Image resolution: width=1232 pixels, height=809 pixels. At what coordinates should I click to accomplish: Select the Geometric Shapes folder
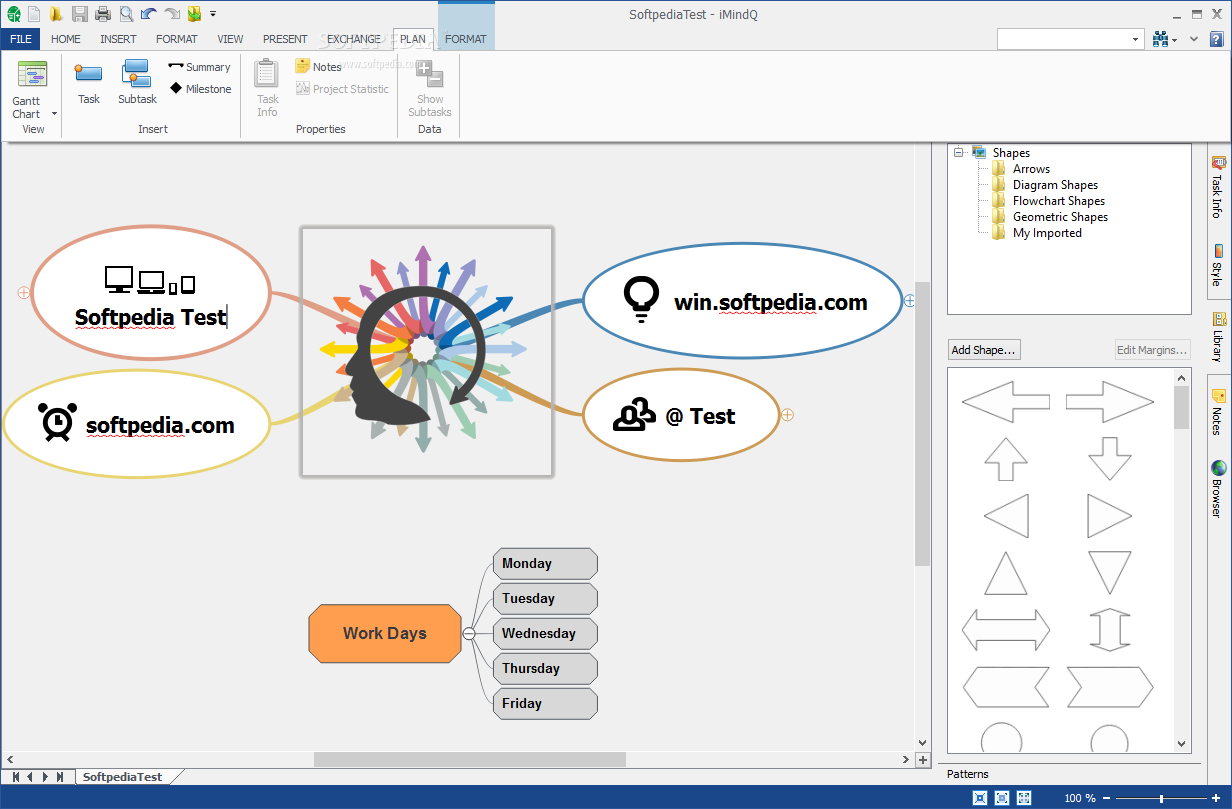pos(1060,217)
